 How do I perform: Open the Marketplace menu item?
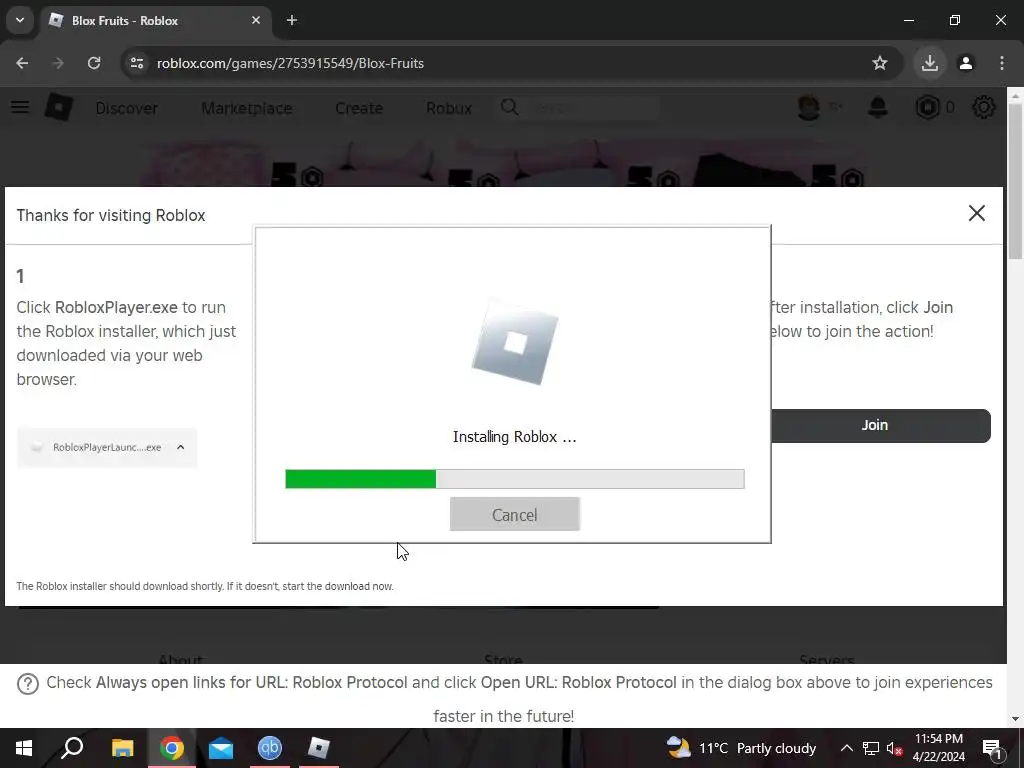(x=247, y=108)
